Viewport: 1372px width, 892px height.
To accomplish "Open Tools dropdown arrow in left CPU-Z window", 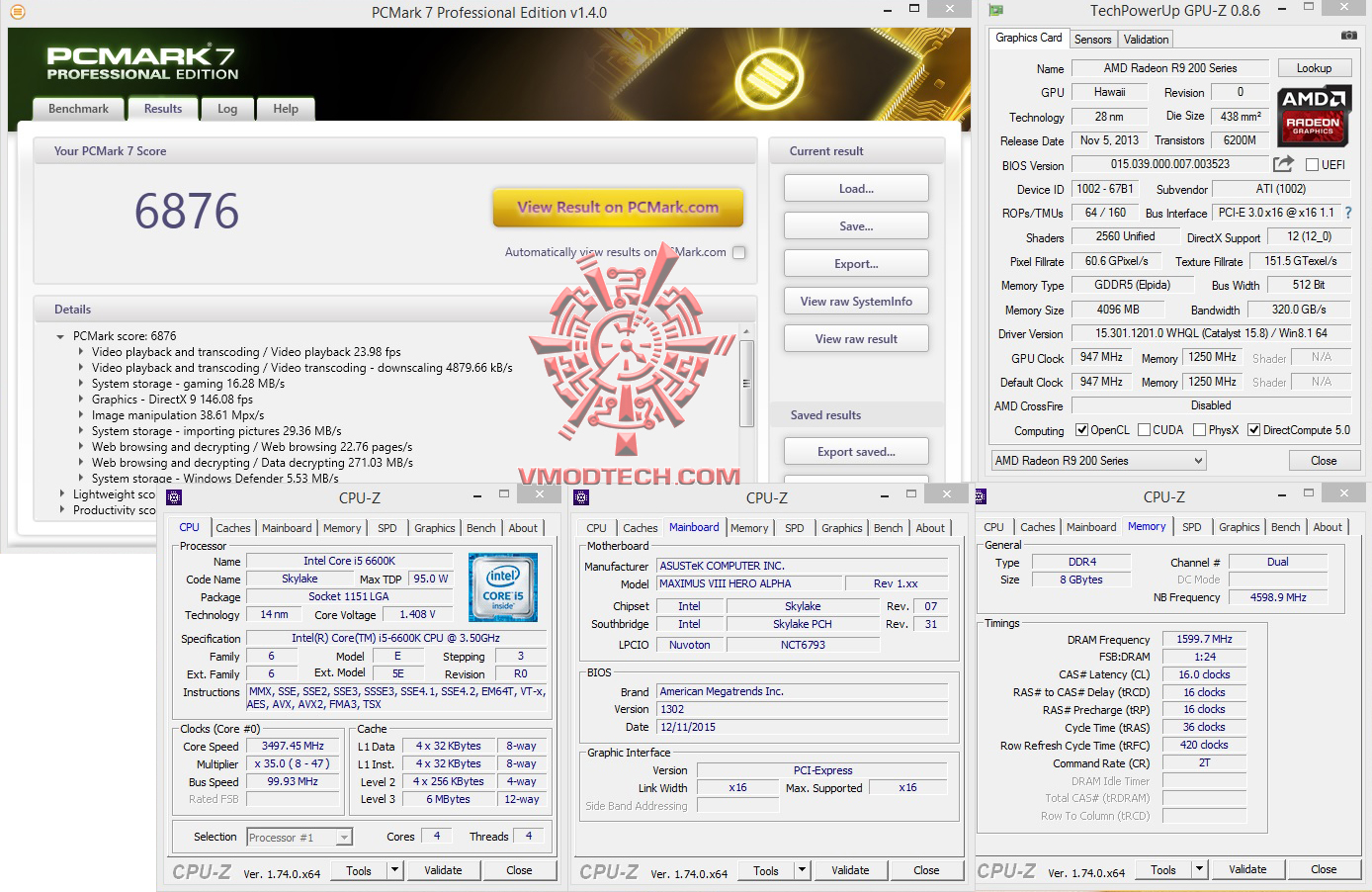I will pyautogui.click(x=395, y=870).
